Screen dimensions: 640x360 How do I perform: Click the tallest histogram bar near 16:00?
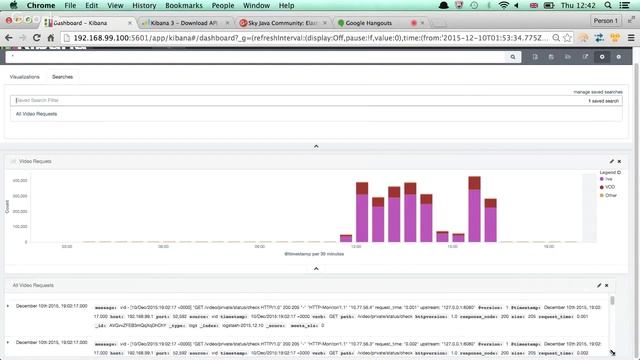[474, 209]
